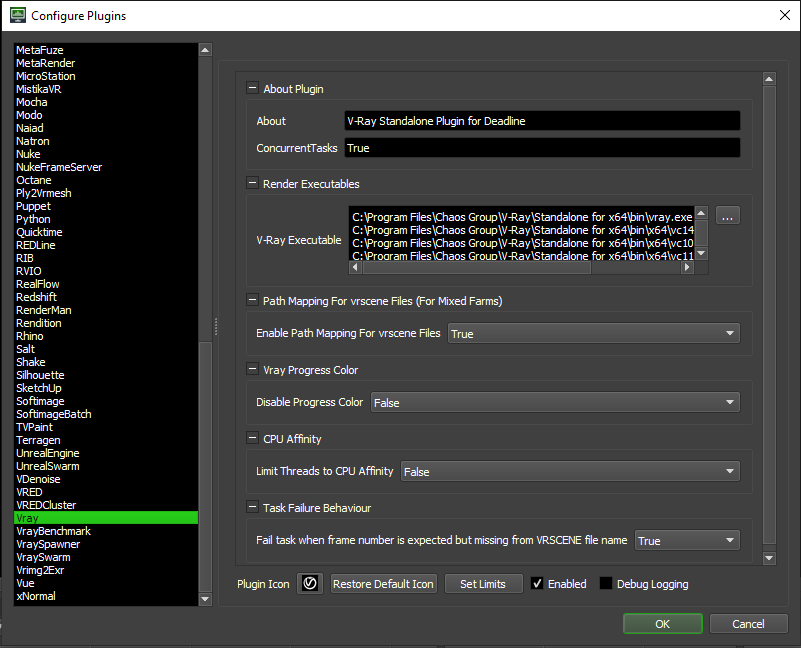Image resolution: width=801 pixels, height=648 pixels.
Task: Select Quicktime in the plugin list
Action: [106, 232]
